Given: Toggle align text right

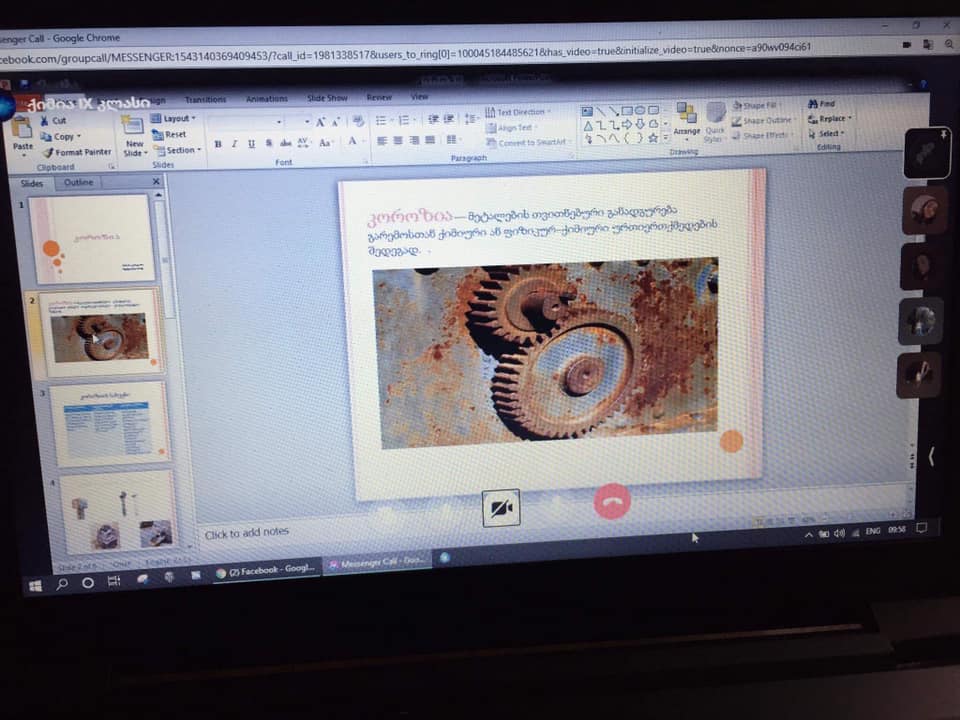Looking at the screenshot, I should pos(414,140).
